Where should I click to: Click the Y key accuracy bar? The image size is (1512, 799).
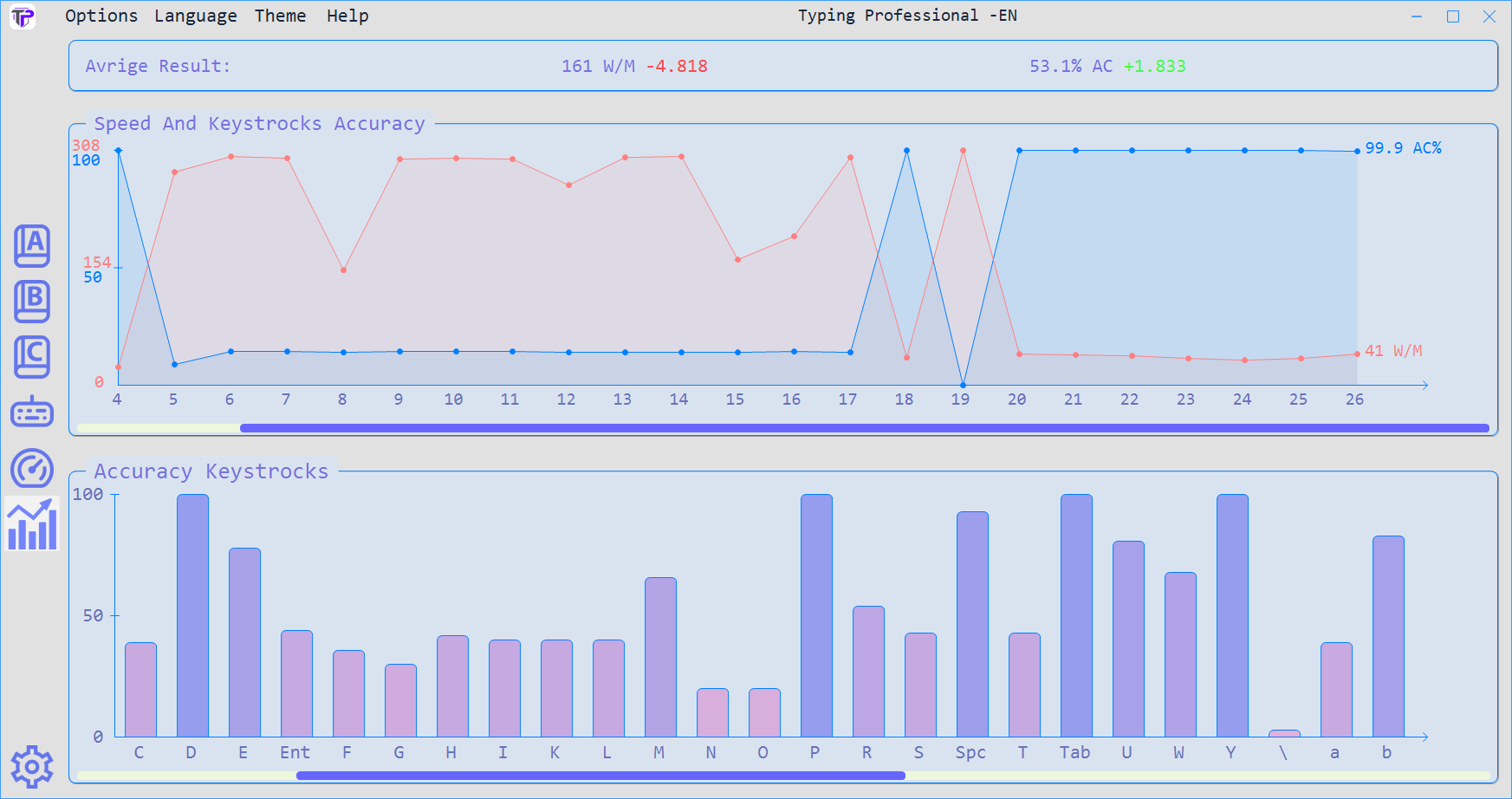(x=1232, y=615)
